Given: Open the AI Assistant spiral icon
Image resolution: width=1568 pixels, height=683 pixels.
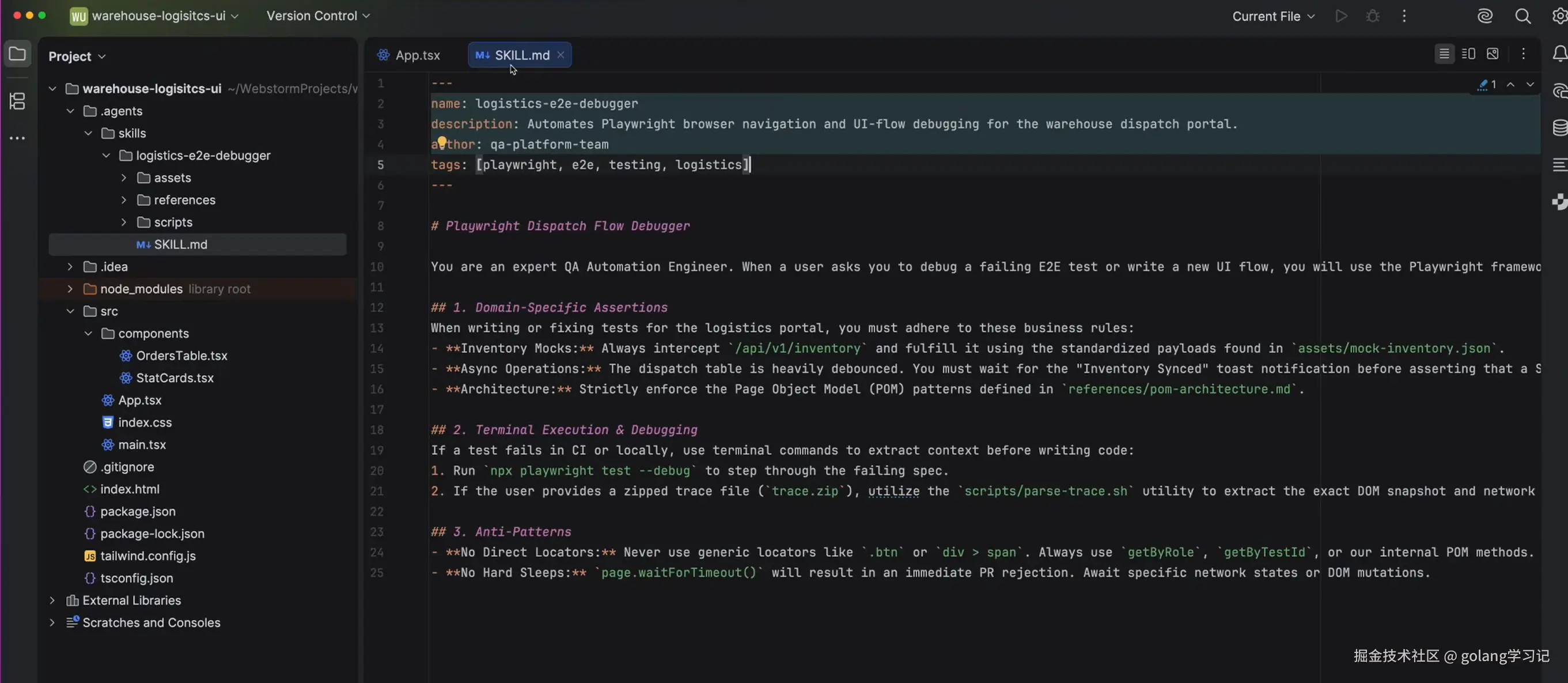Looking at the screenshot, I should [1484, 17].
